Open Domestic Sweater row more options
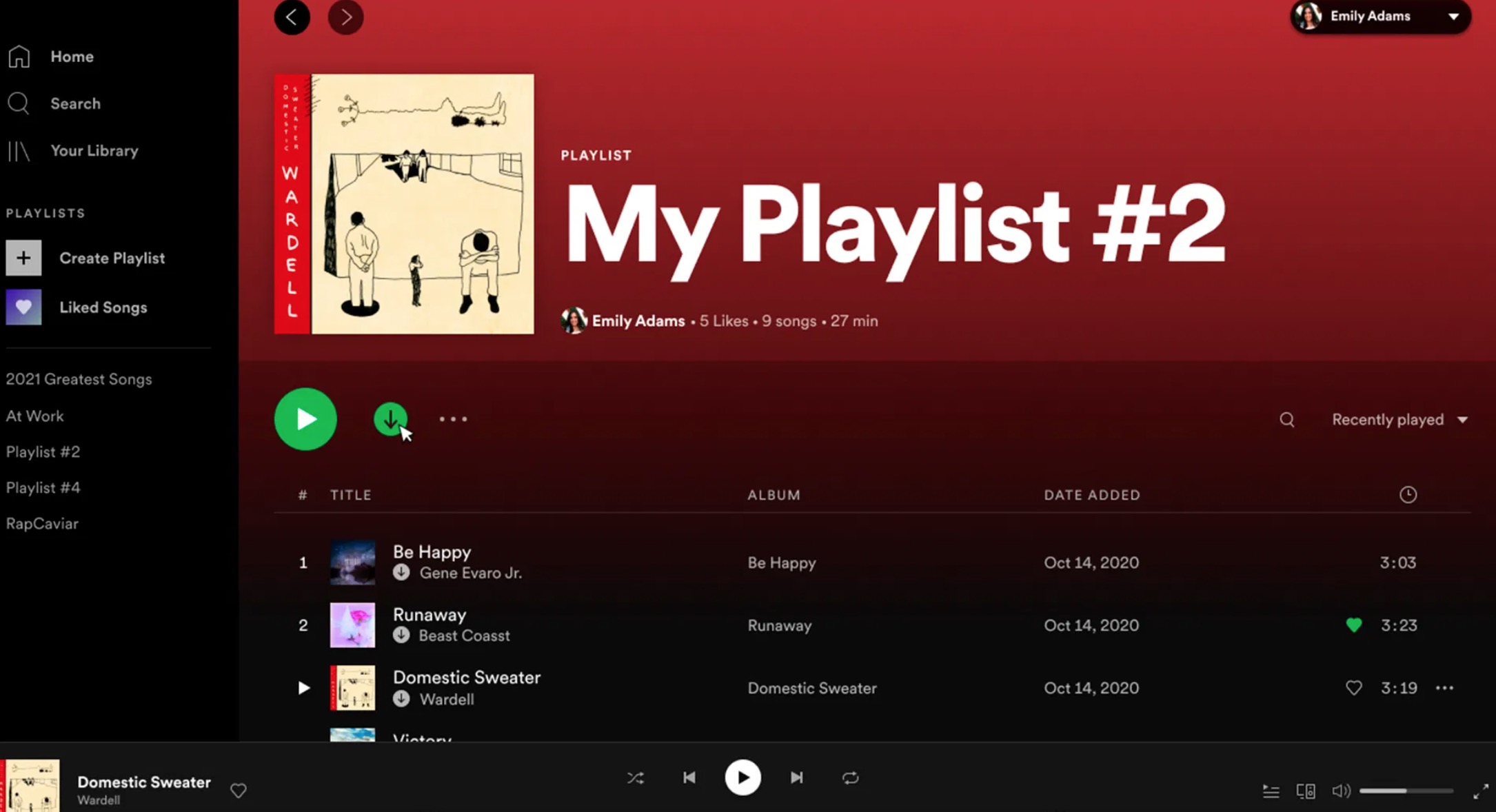 [x=1444, y=688]
